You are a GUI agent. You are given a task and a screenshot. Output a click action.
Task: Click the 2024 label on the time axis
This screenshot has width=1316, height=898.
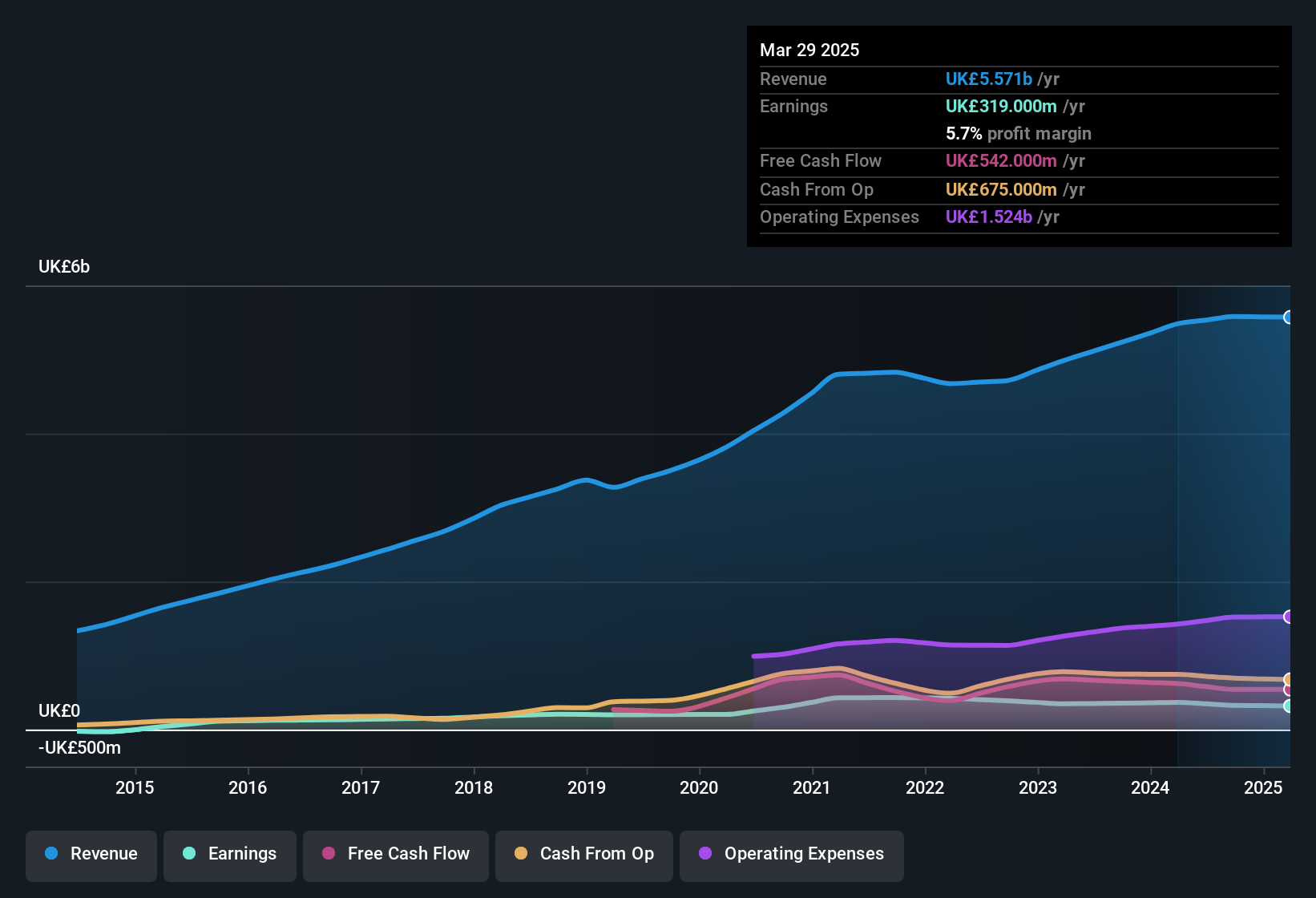pyautogui.click(x=1150, y=787)
